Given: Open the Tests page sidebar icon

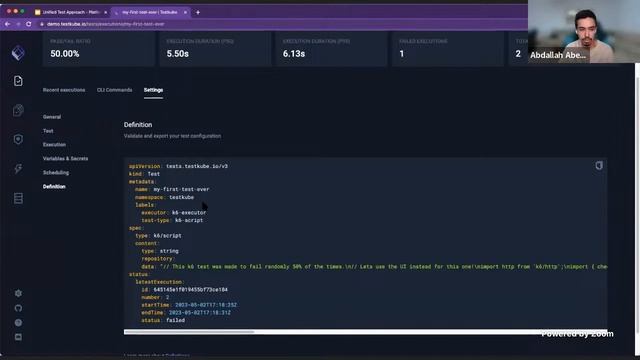Looking at the screenshot, I should coord(18,81).
